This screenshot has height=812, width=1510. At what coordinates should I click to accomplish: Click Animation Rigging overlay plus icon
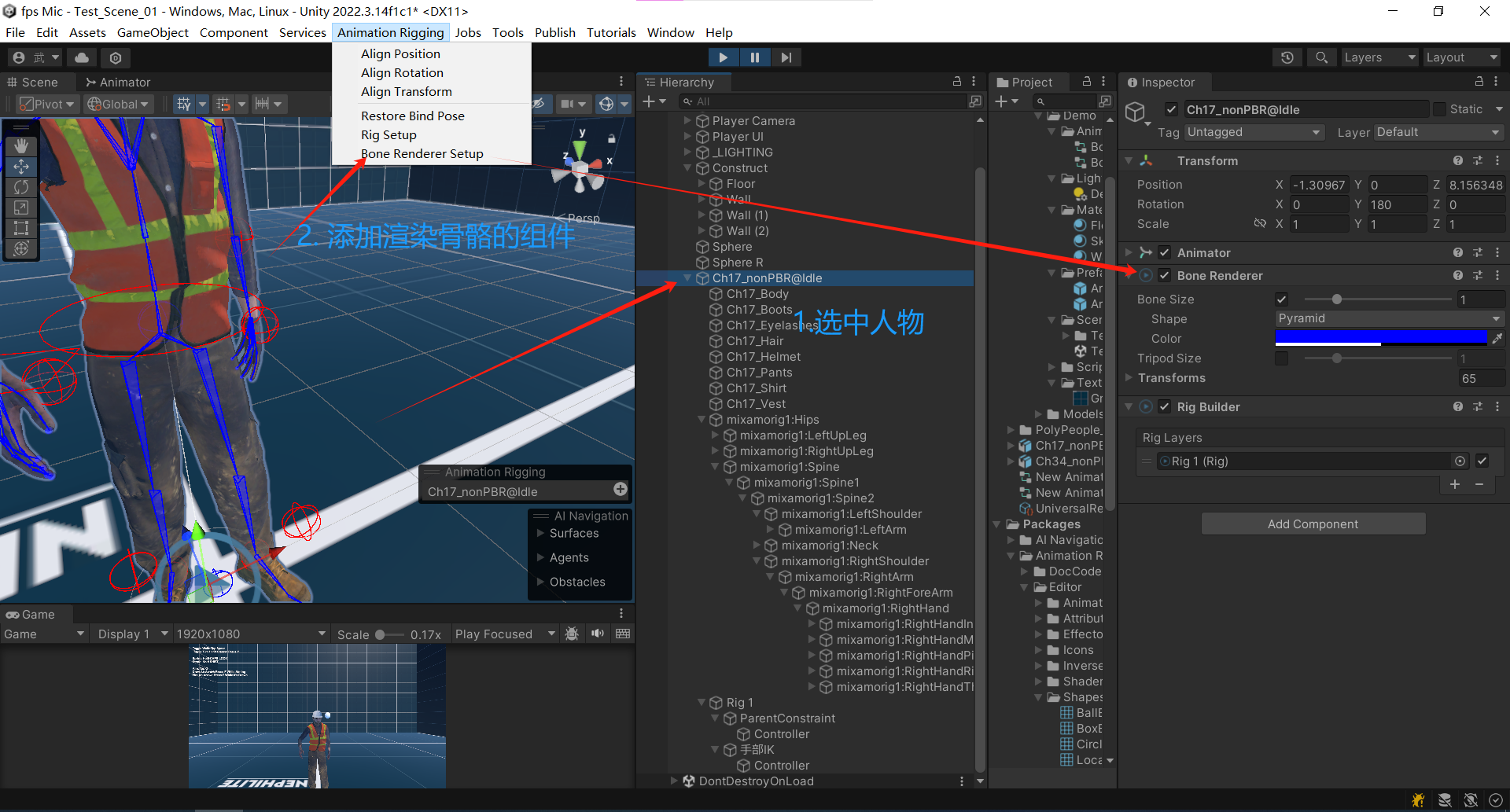[x=621, y=490]
